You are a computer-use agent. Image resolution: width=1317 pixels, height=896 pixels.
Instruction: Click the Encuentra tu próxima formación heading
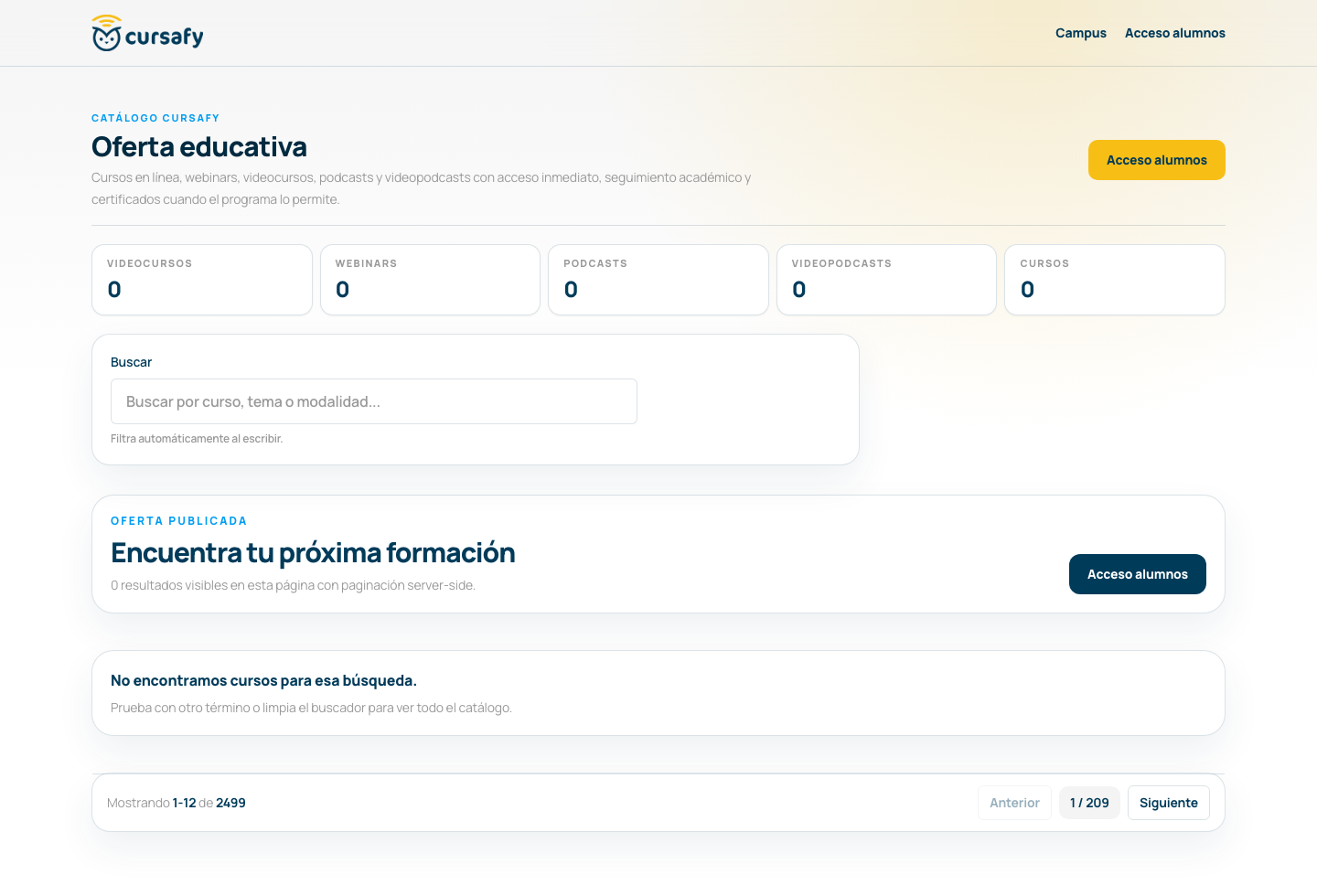(313, 552)
